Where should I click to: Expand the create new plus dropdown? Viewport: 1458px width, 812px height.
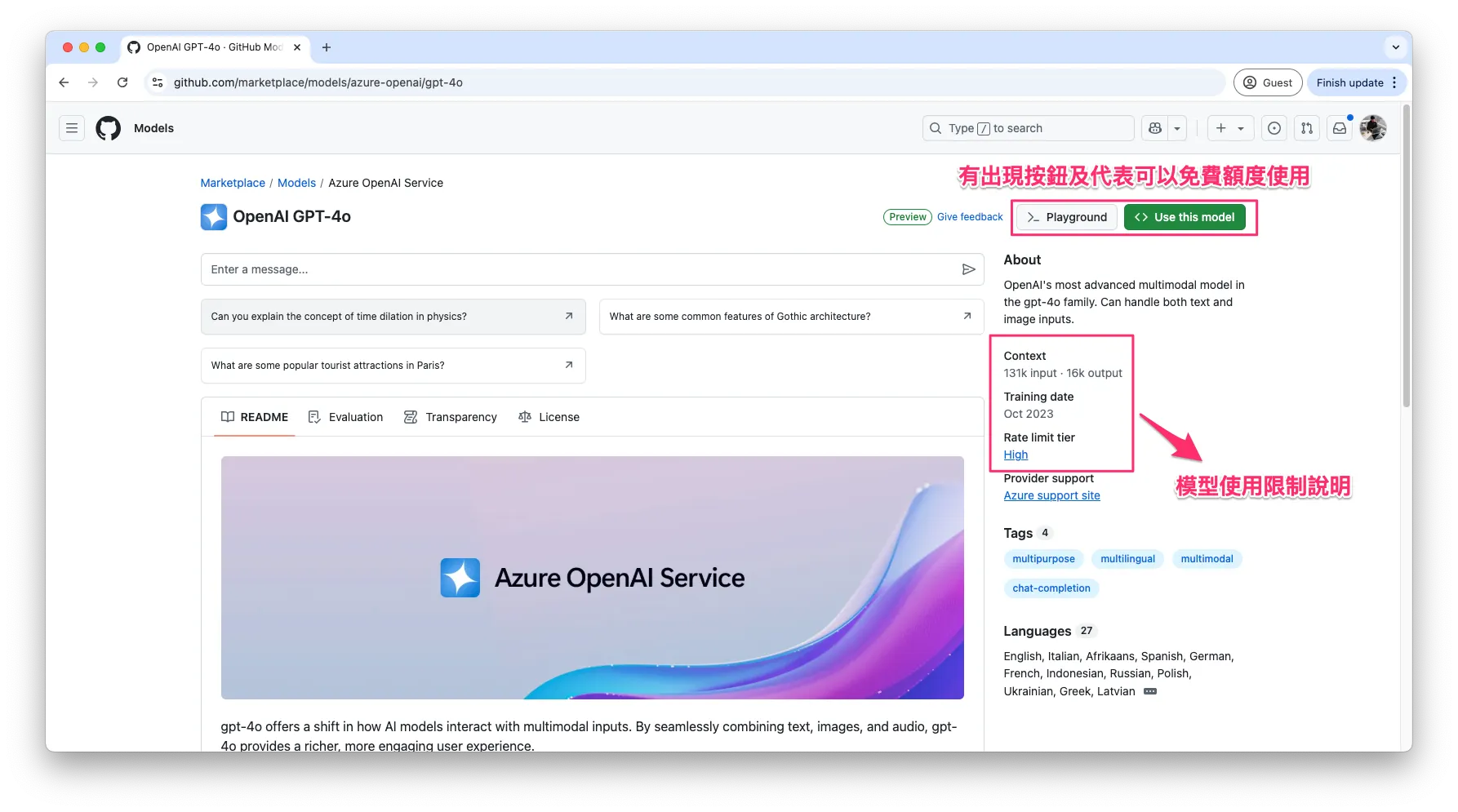point(1229,128)
